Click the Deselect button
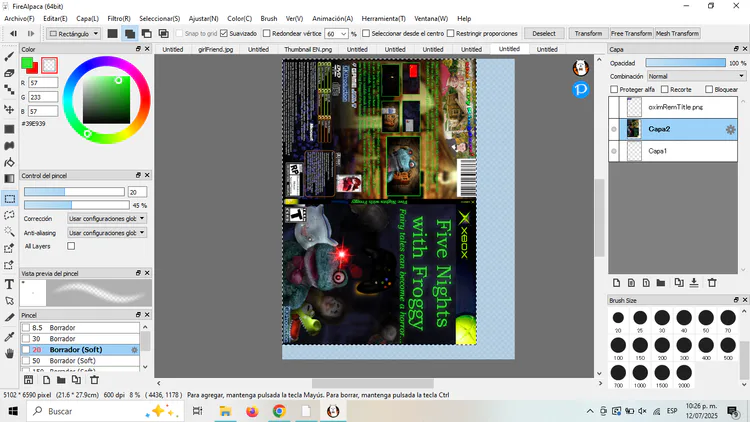The height and width of the screenshot is (422, 750). (x=544, y=33)
